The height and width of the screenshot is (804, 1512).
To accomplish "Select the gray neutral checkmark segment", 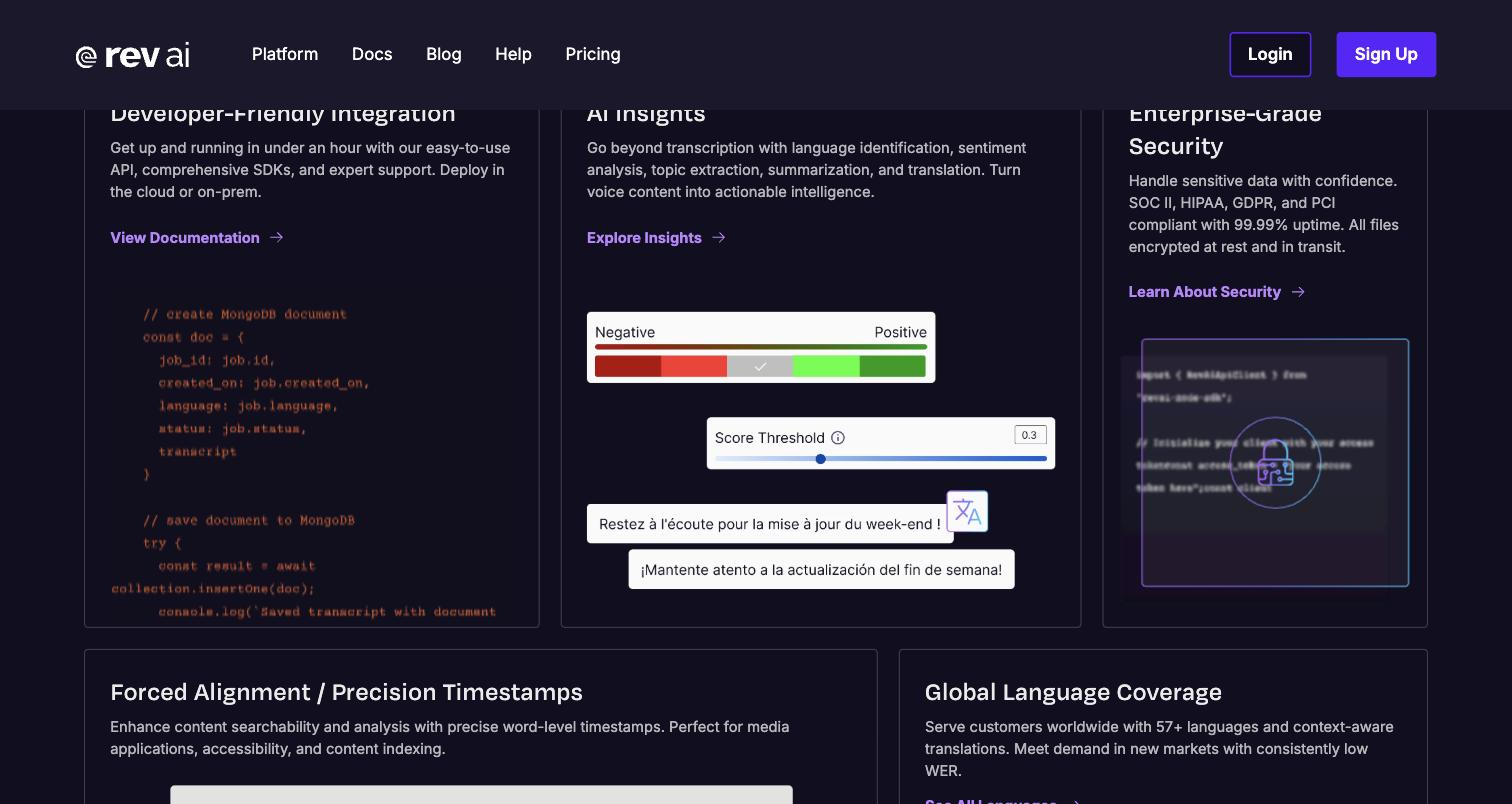I will [760, 366].
